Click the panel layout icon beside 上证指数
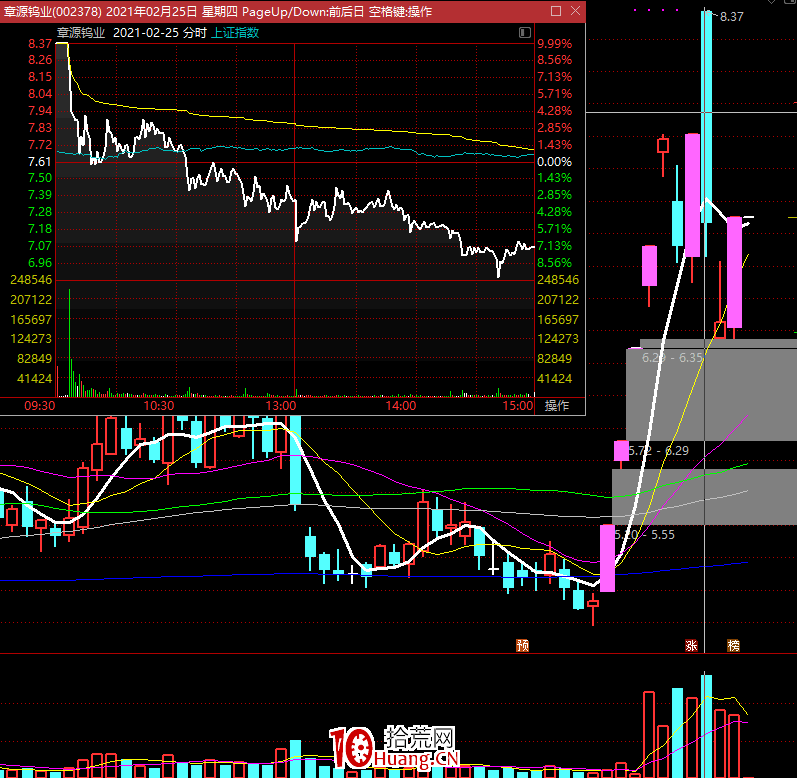This screenshot has height=778, width=797. (x=525, y=33)
